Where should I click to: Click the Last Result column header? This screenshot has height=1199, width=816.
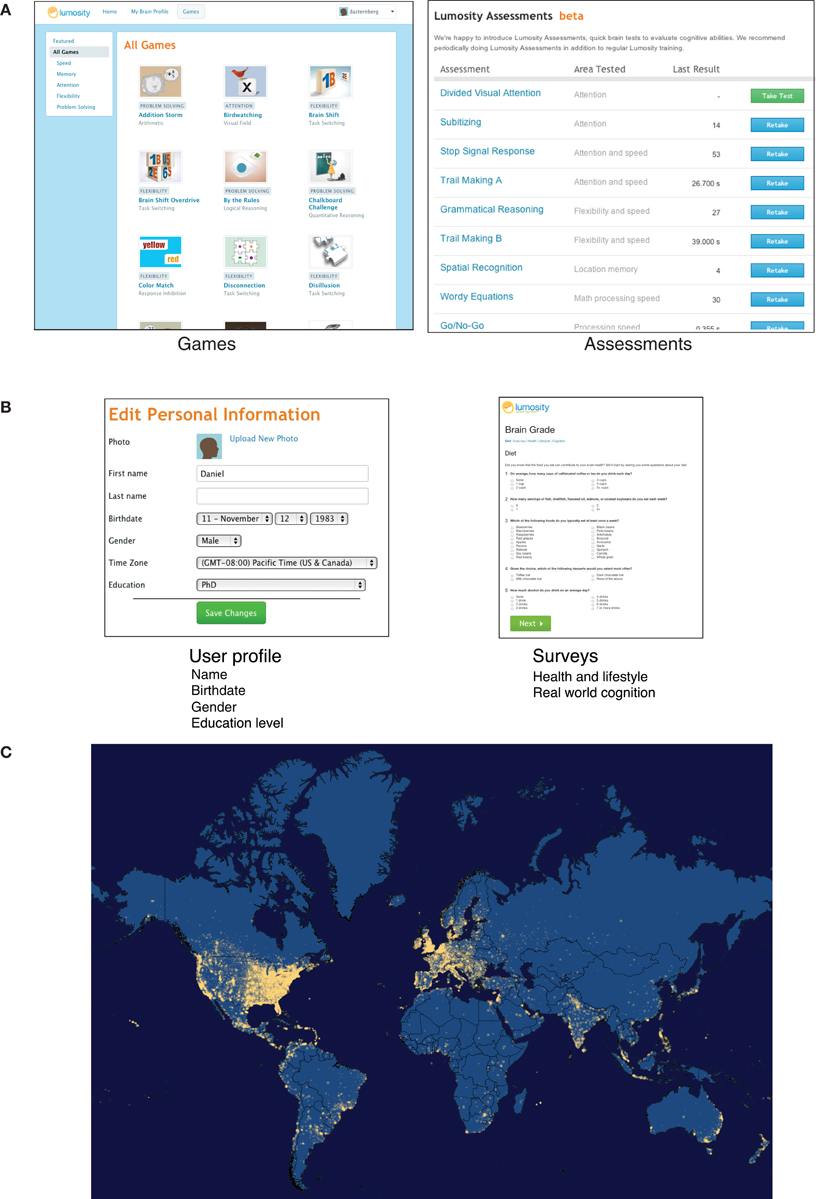pyautogui.click(x=696, y=70)
